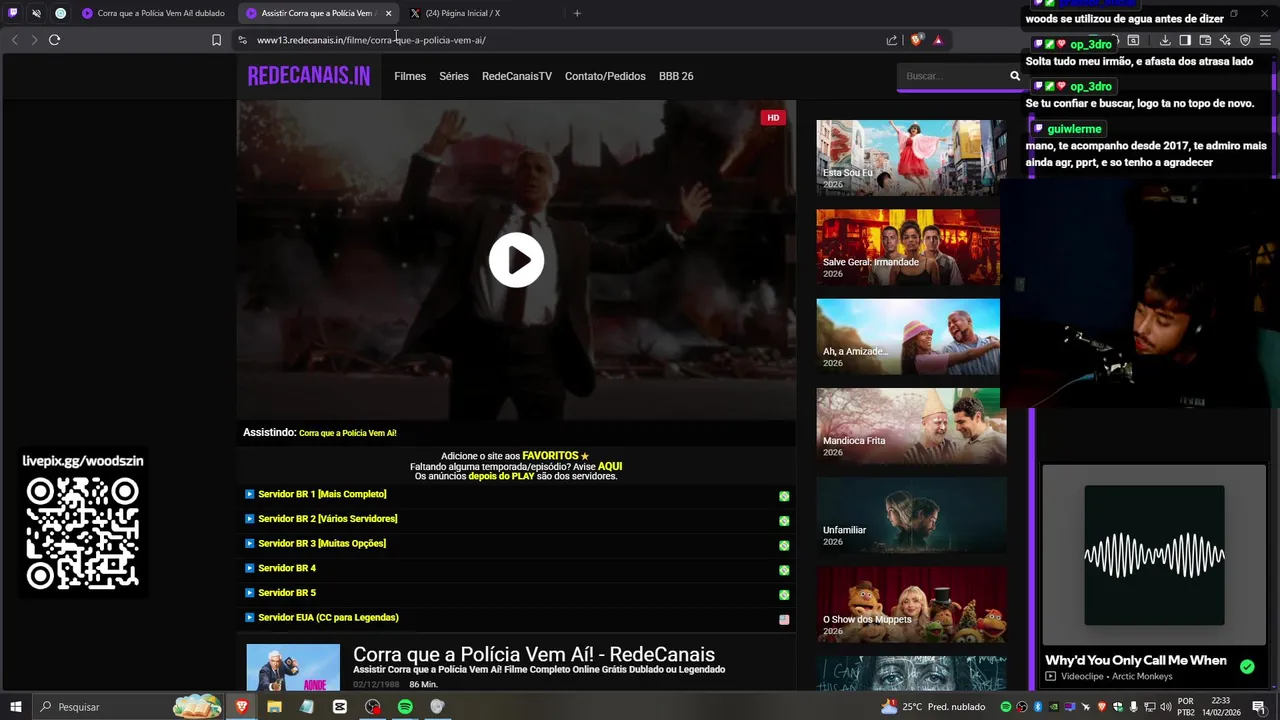Click the movie poster thumbnail below server list
The image size is (1280, 720).
pyautogui.click(x=293, y=667)
